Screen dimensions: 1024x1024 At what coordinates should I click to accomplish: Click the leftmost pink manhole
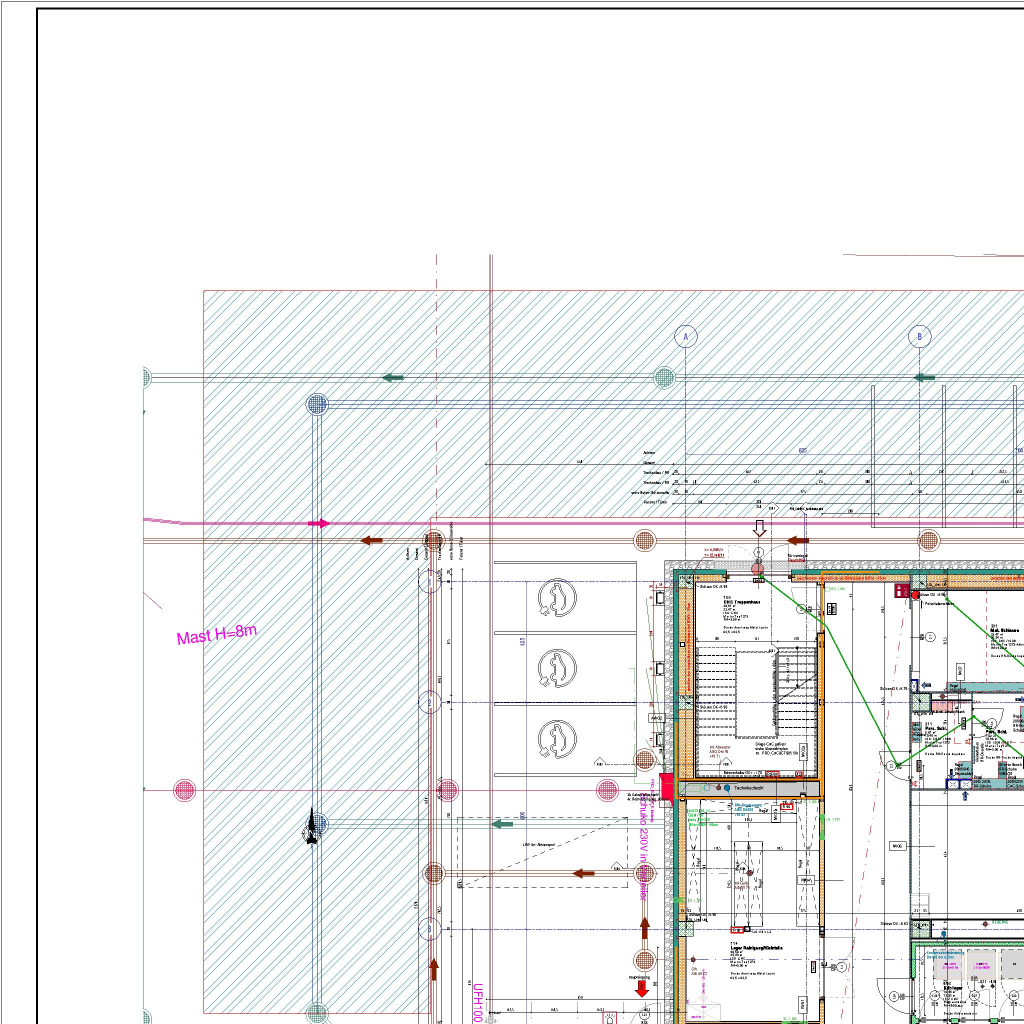[184, 790]
